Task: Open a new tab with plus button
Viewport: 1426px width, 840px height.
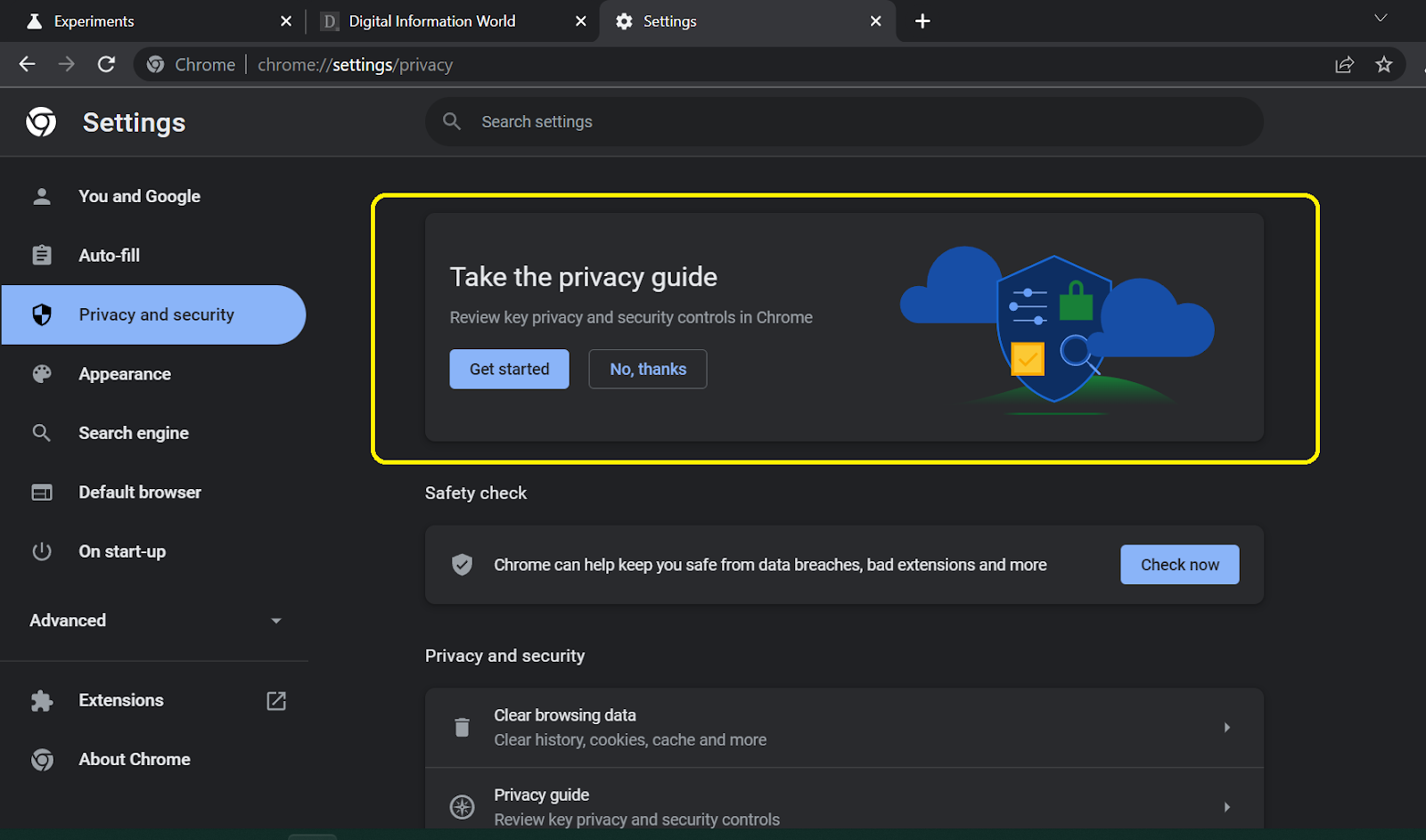Action: coord(922,20)
